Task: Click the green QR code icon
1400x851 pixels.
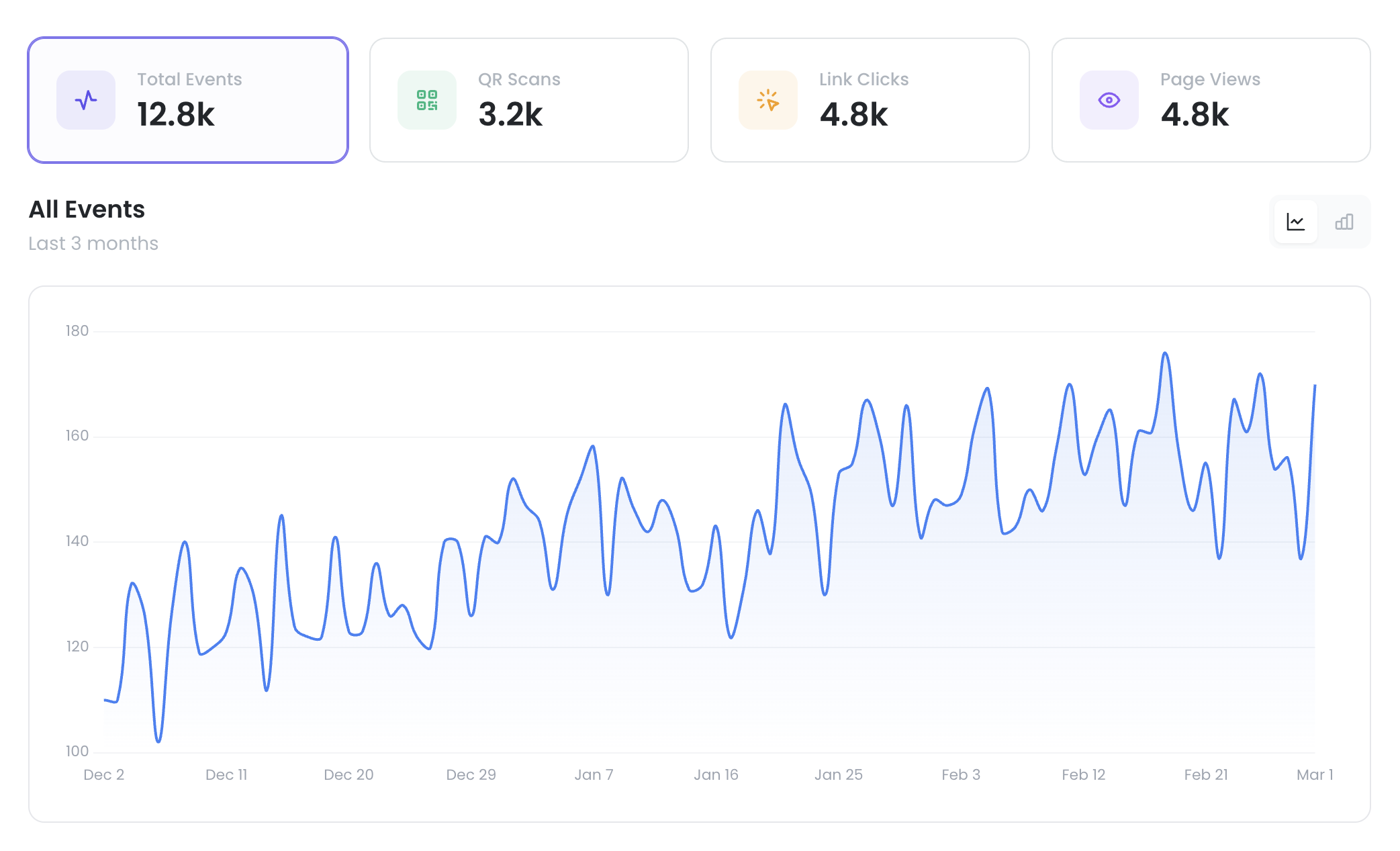Action: (x=427, y=100)
